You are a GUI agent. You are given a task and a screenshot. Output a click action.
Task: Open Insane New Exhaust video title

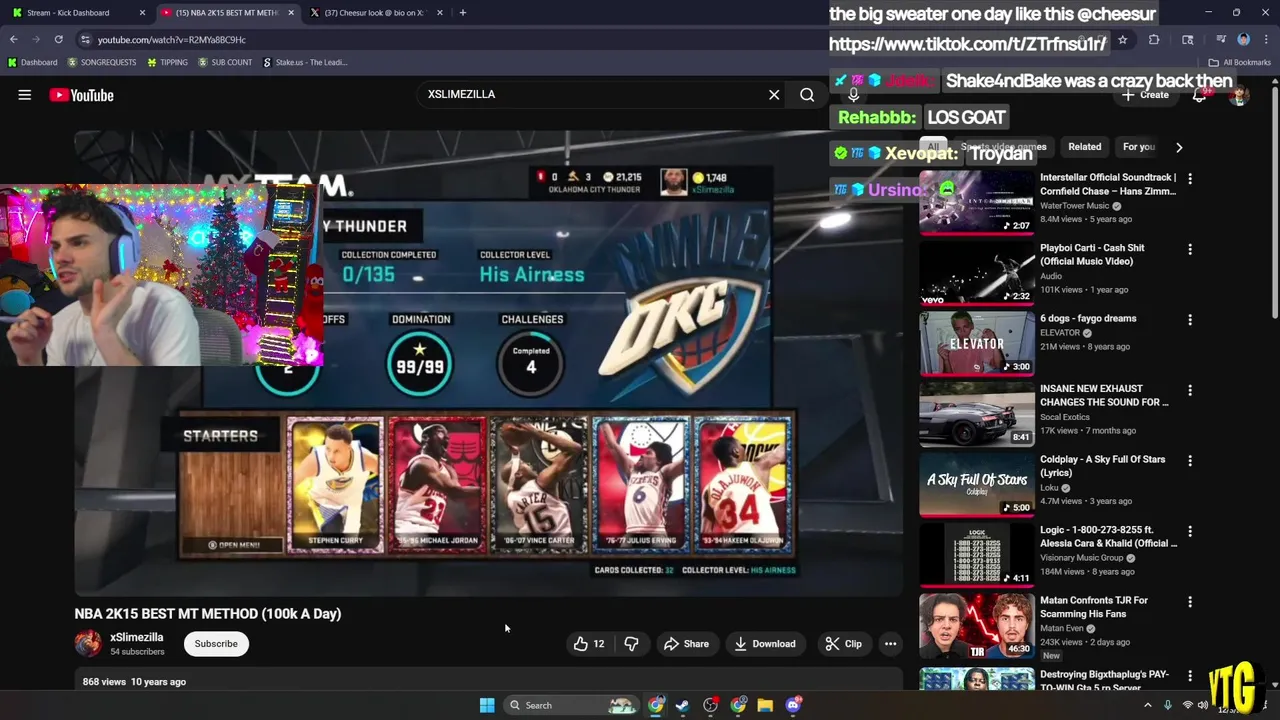point(1104,395)
